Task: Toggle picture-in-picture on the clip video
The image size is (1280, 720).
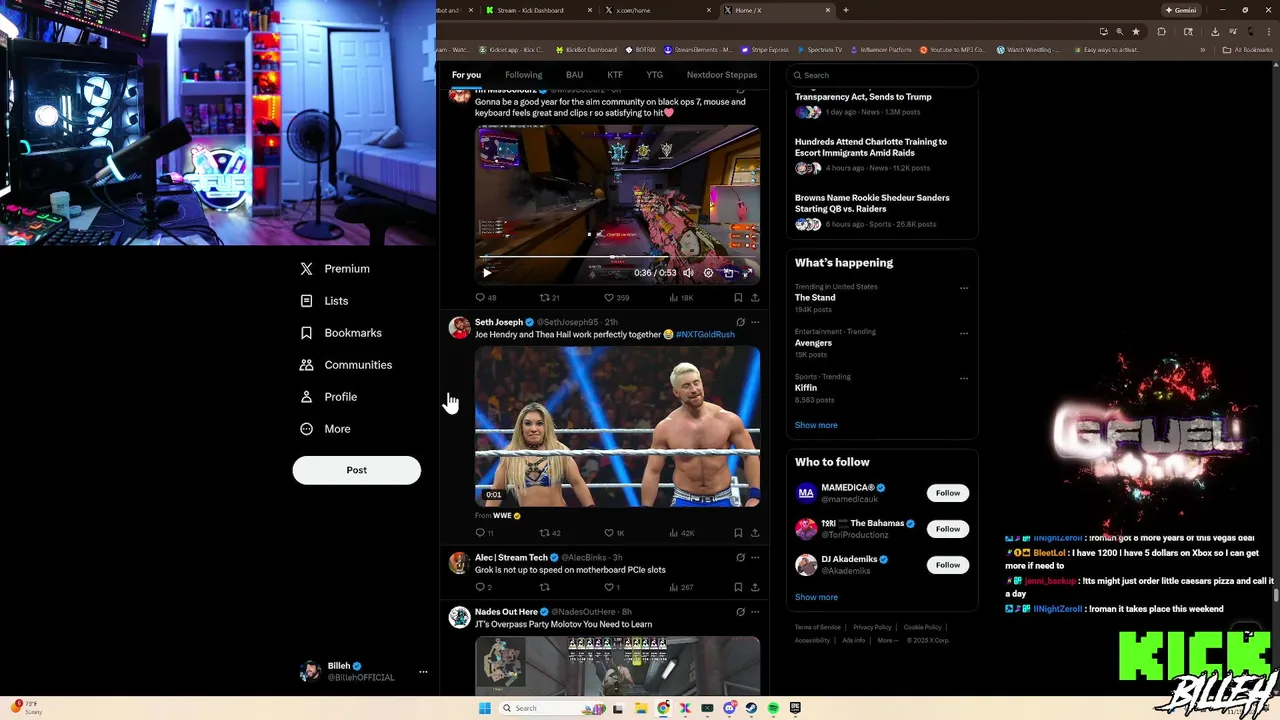Action: pos(728,273)
